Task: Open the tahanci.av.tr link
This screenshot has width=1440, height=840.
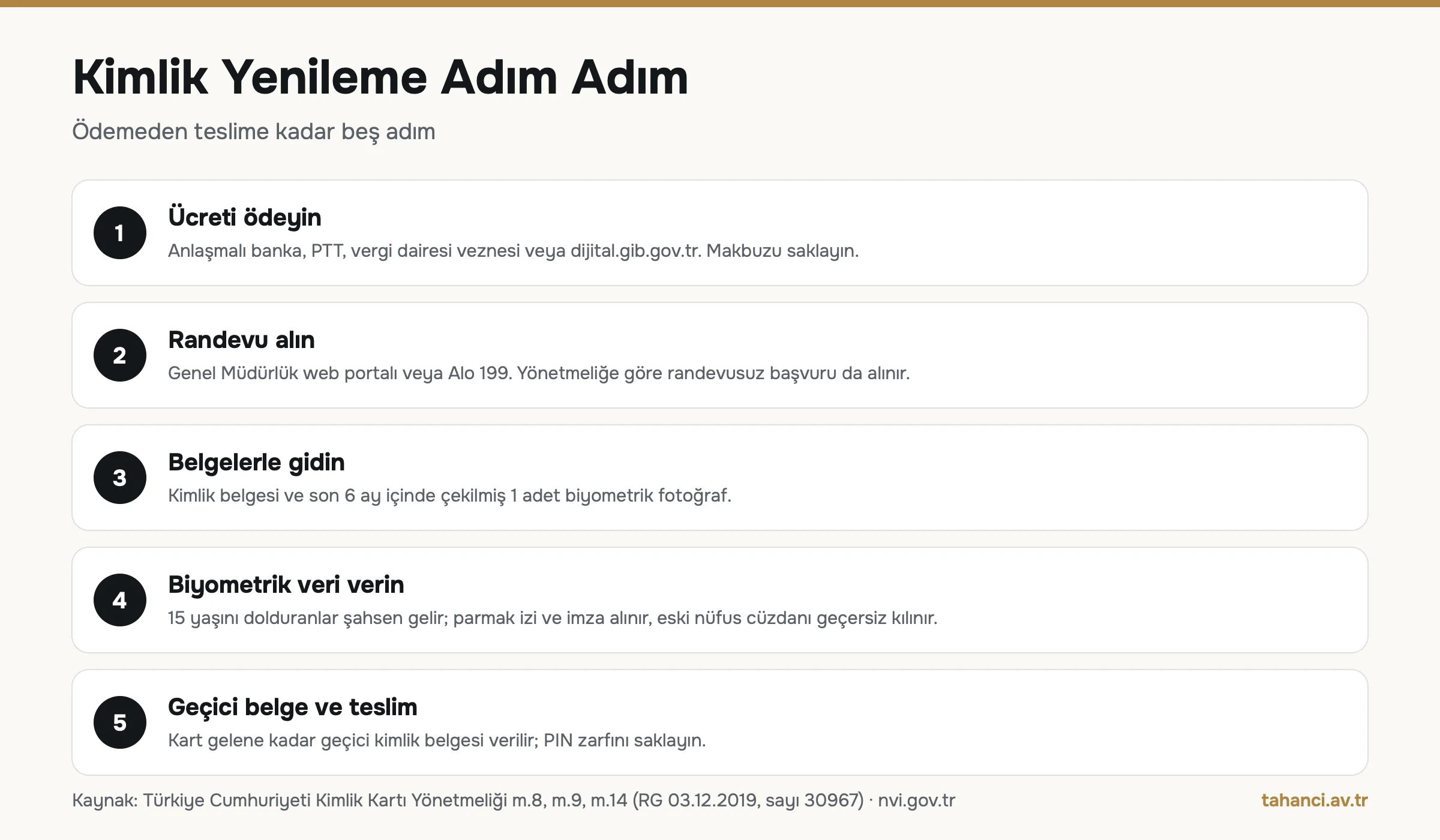Action: [1315, 800]
